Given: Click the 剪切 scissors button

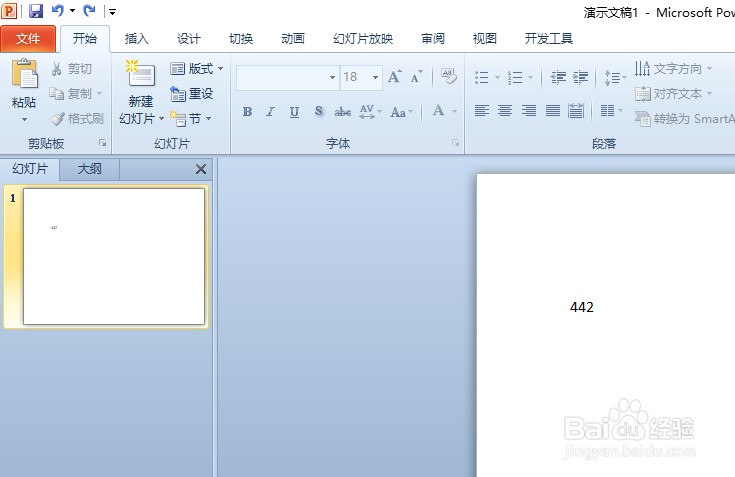Looking at the screenshot, I should pyautogui.click(x=71, y=69).
